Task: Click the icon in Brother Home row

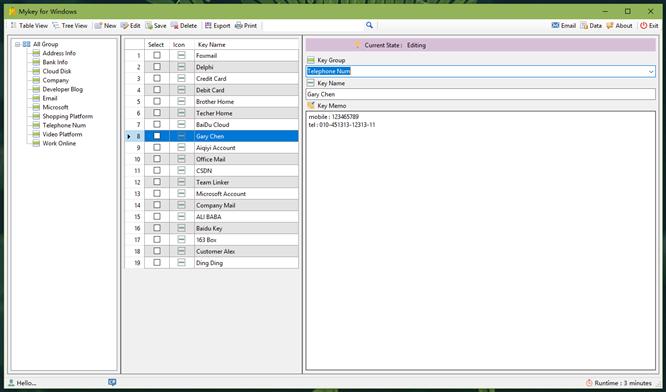Action: pyautogui.click(x=181, y=102)
